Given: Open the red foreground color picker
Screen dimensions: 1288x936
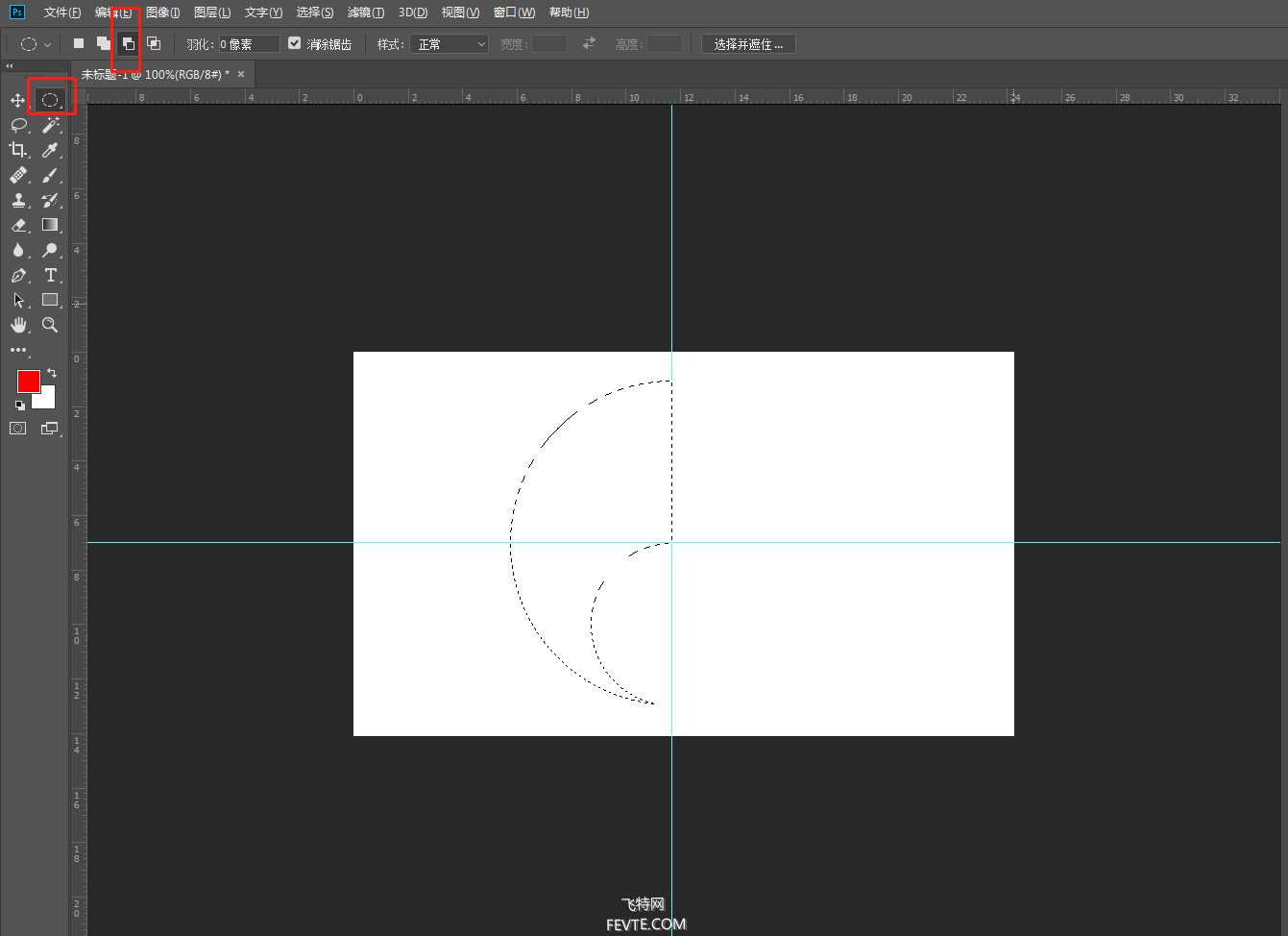Looking at the screenshot, I should point(28,381).
